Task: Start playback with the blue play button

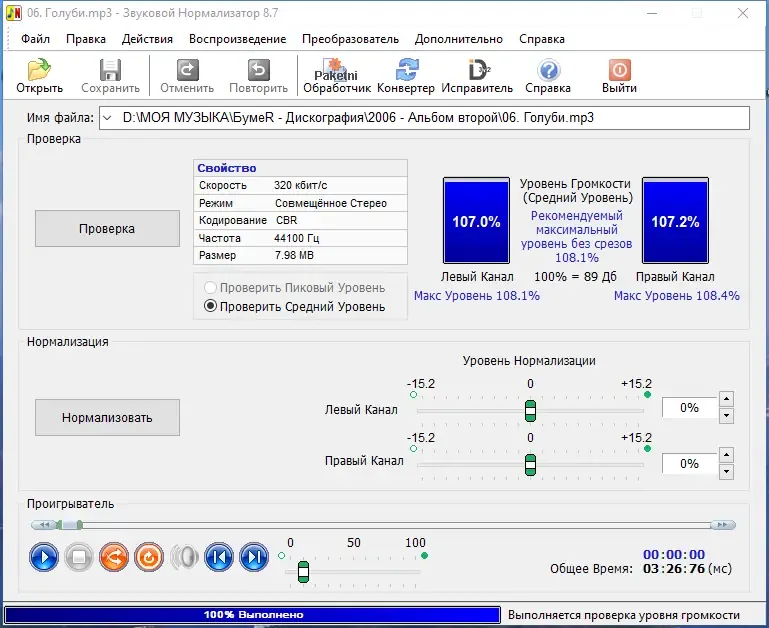Action: click(x=44, y=557)
